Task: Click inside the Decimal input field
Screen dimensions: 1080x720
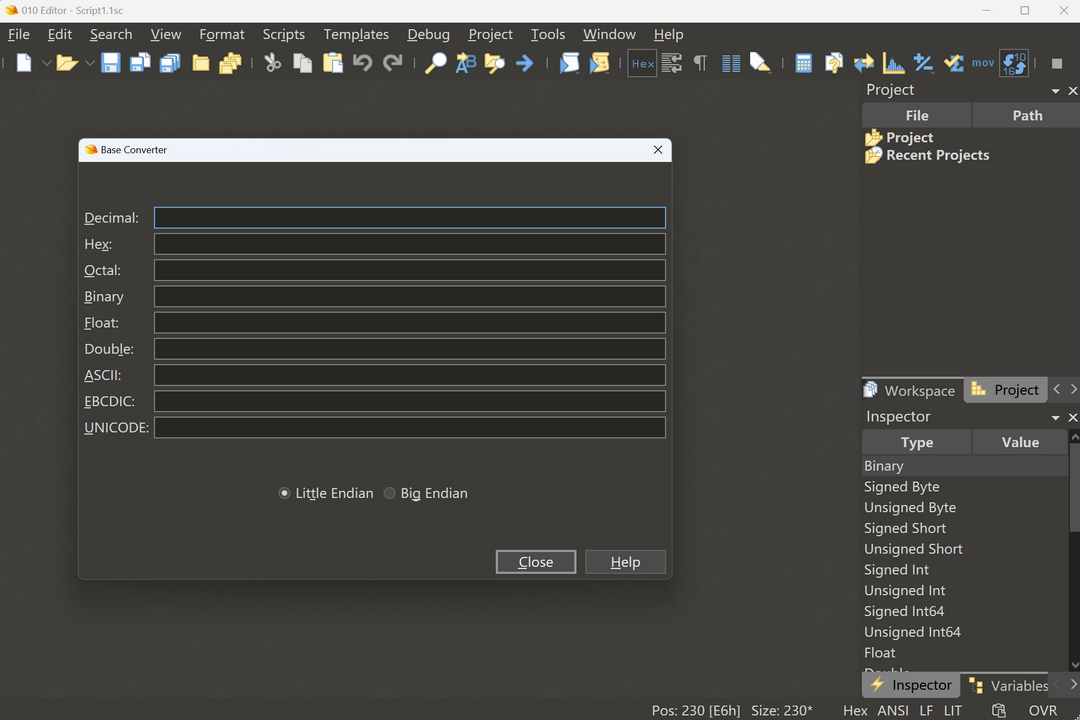Action: (x=409, y=217)
